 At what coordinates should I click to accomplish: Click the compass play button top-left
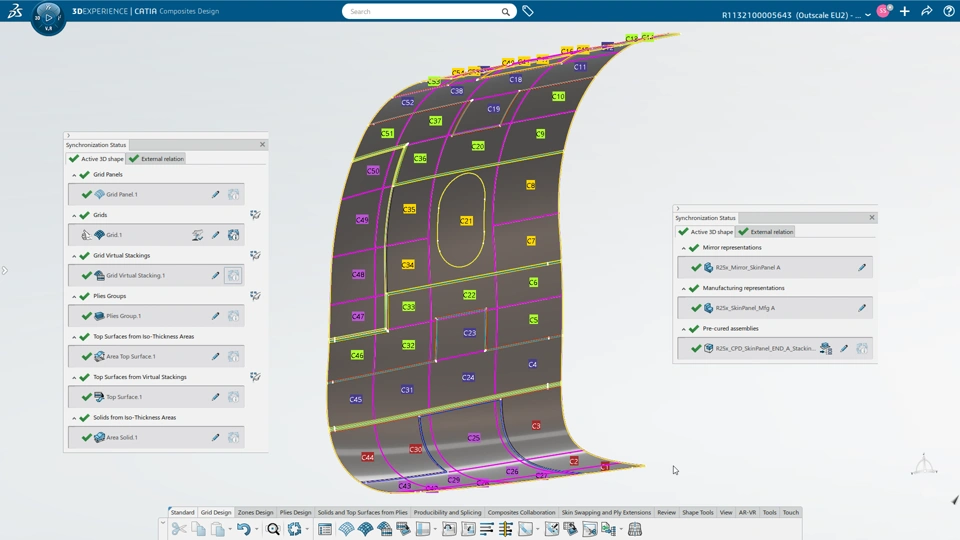tap(48, 17)
